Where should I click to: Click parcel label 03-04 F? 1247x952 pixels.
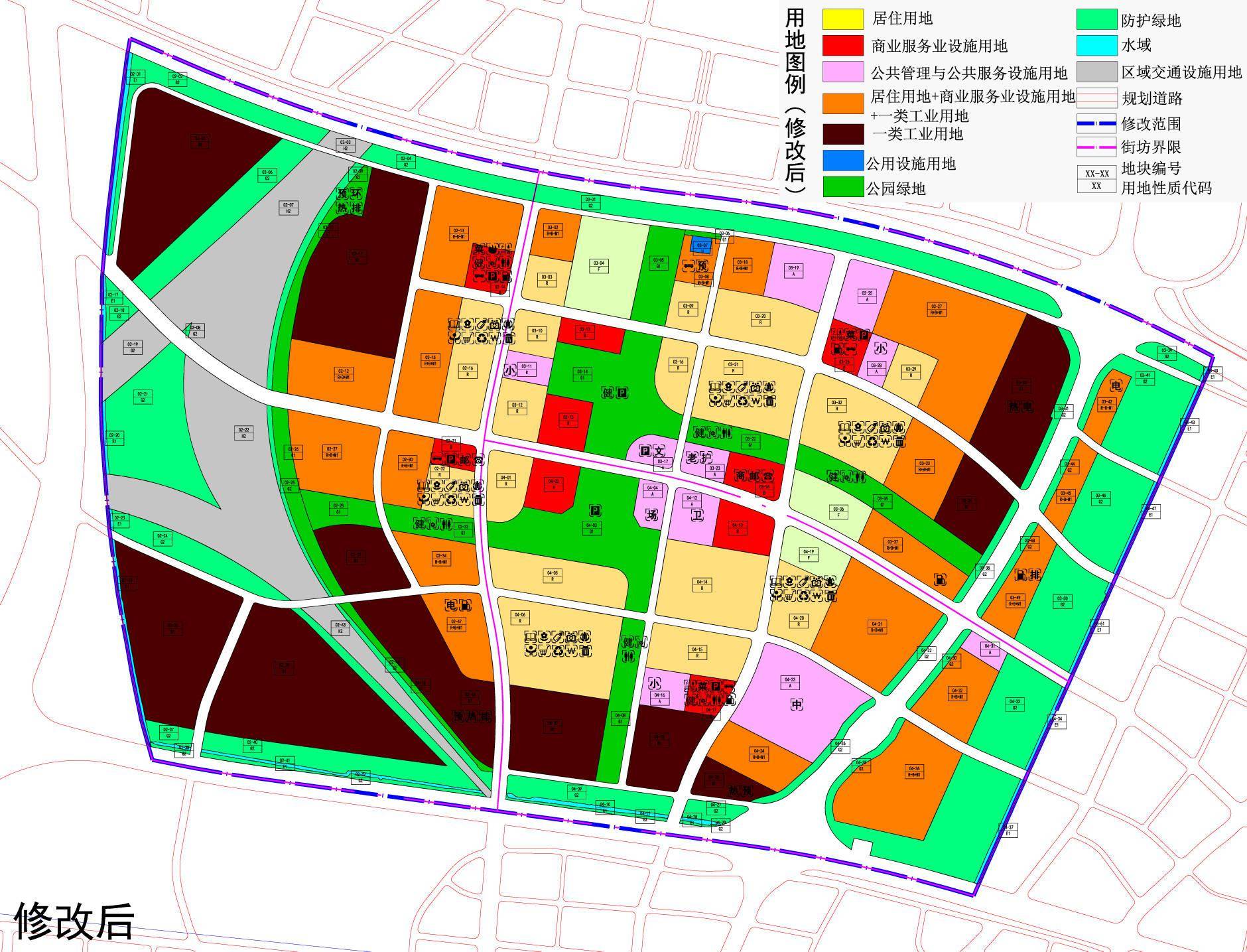(599, 267)
